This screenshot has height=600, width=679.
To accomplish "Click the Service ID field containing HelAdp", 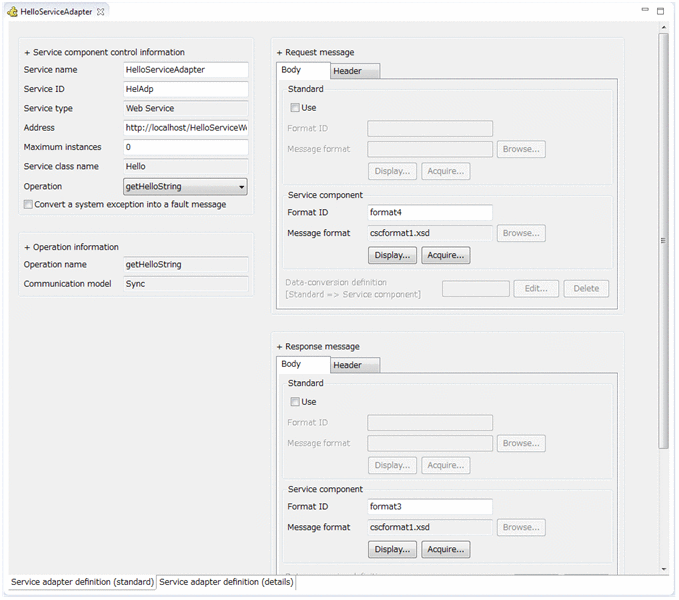I will (x=186, y=89).
